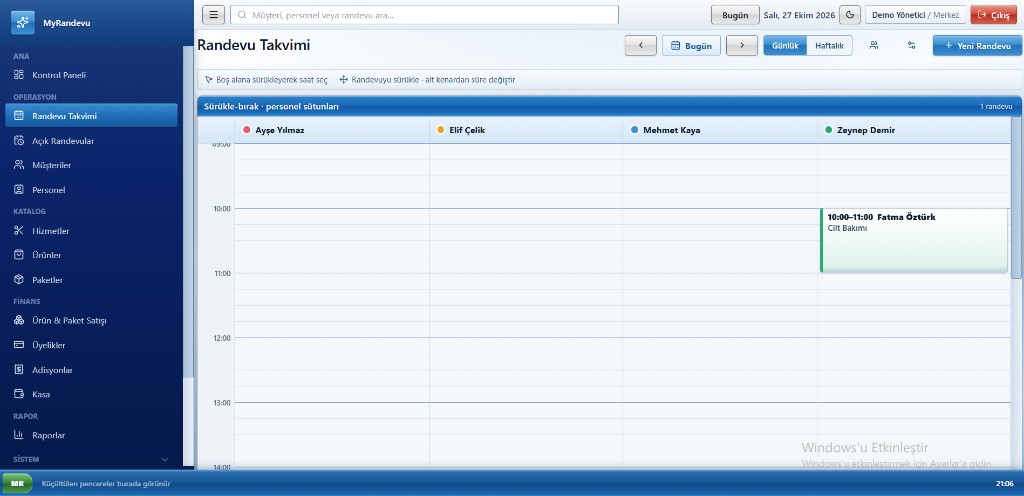Select Randevu Takvimi in the sidebar

click(91, 116)
